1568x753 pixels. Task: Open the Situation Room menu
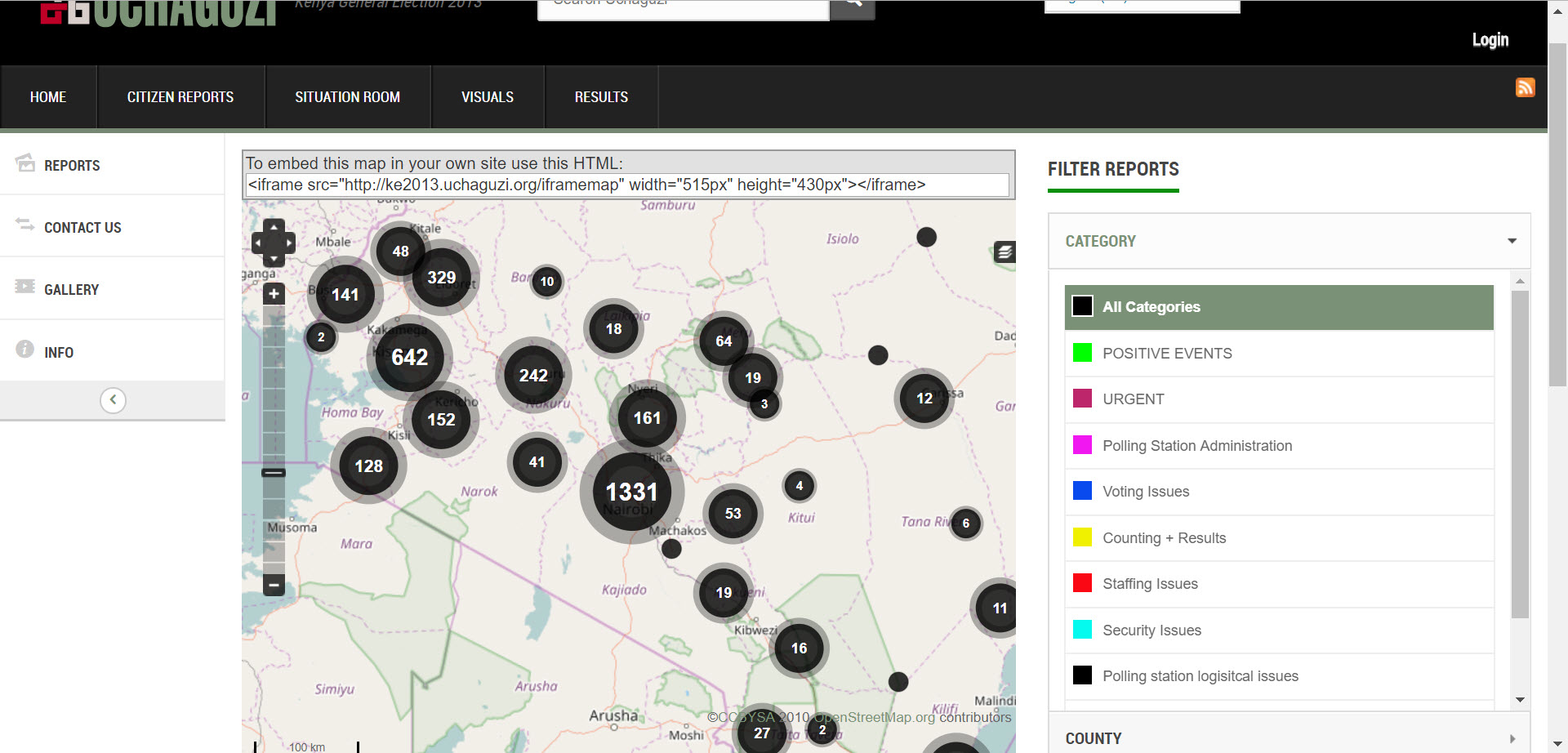point(347,97)
